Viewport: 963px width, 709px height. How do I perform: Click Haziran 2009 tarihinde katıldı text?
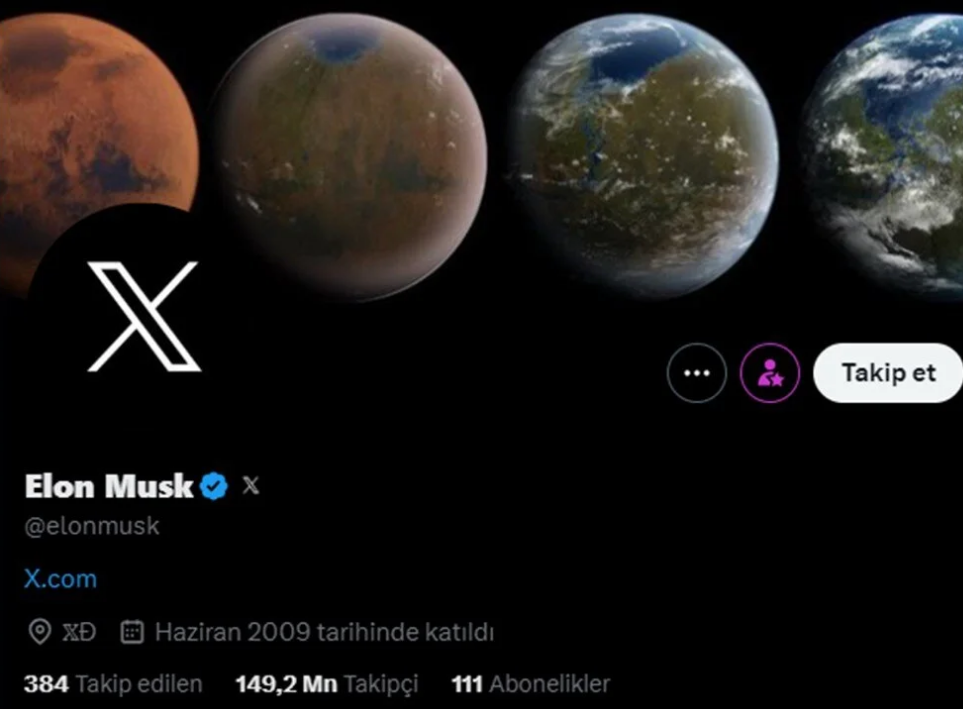tap(324, 632)
